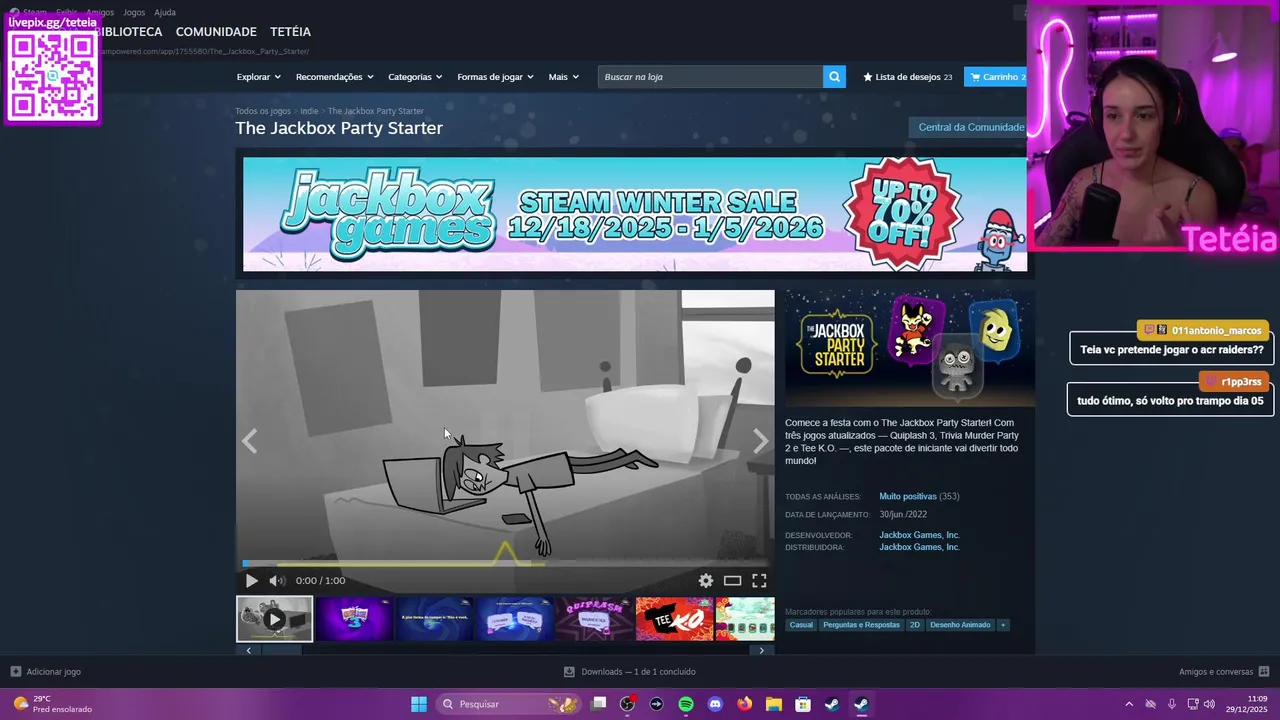Select the blue spiral screenshot thumbnail
This screenshot has height=720, width=1280.
pyautogui.click(x=434, y=619)
